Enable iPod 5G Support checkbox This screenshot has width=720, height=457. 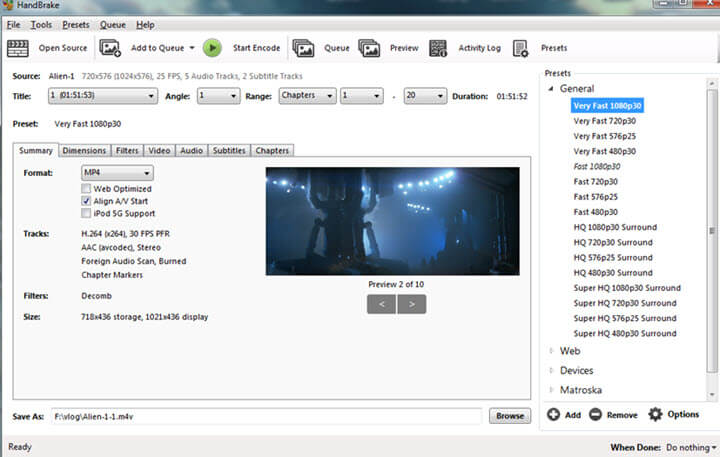(86, 213)
